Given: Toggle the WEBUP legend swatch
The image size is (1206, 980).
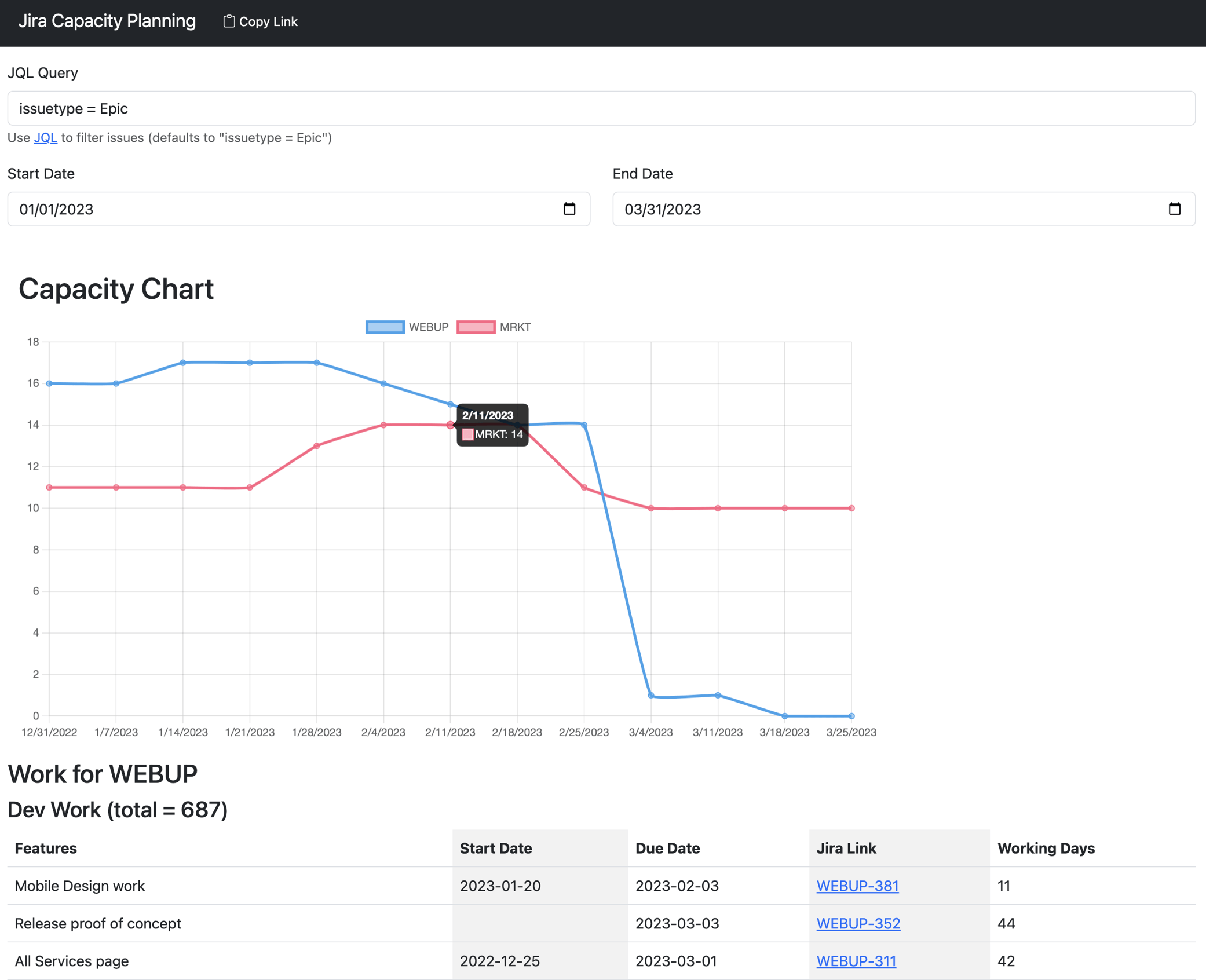Looking at the screenshot, I should click(385, 327).
